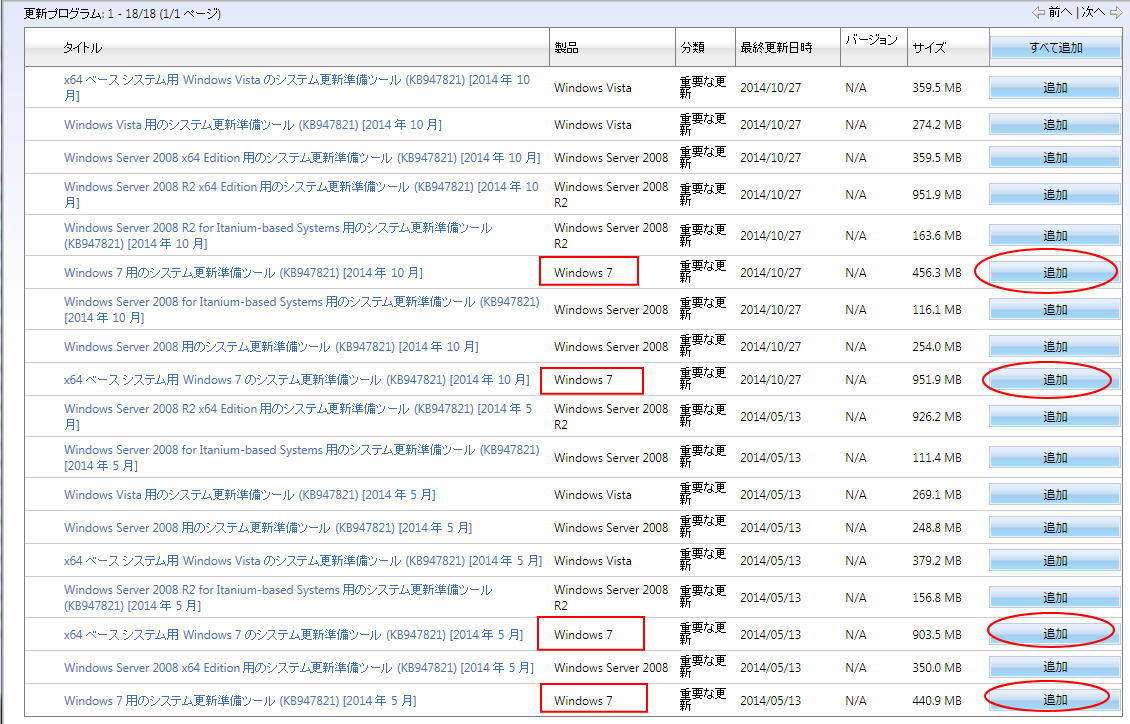Add the 274.2 MB Windows Vista update
This screenshot has height=724, width=1130.
[1055, 125]
